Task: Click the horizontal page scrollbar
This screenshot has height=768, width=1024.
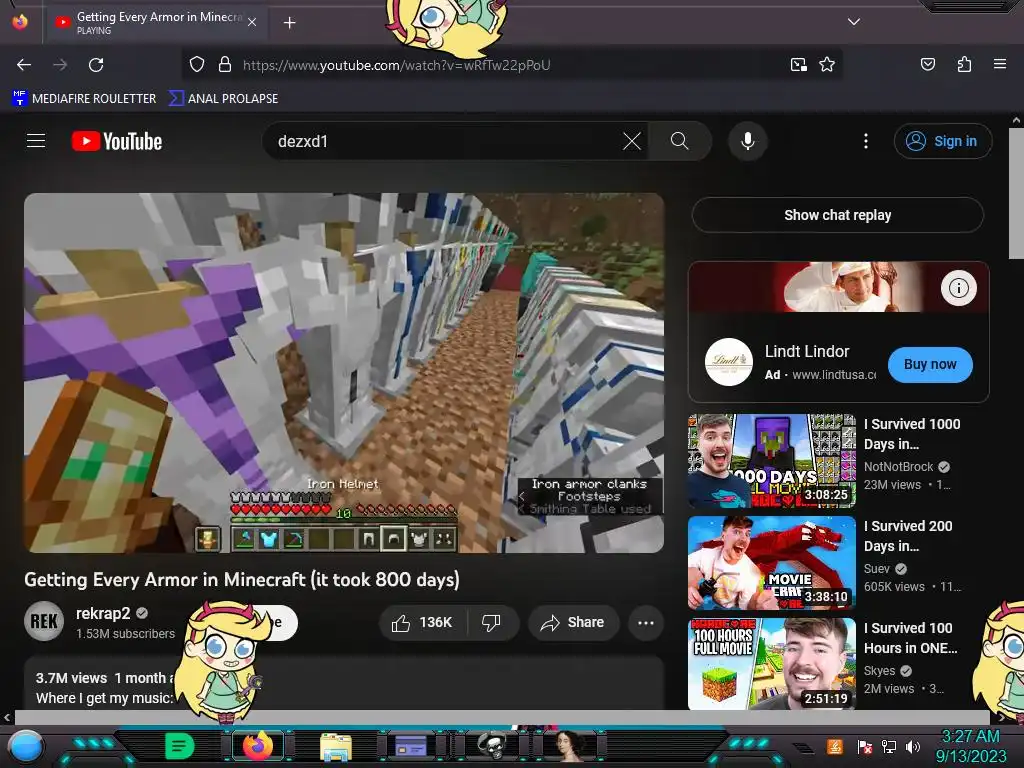Action: click(502, 717)
